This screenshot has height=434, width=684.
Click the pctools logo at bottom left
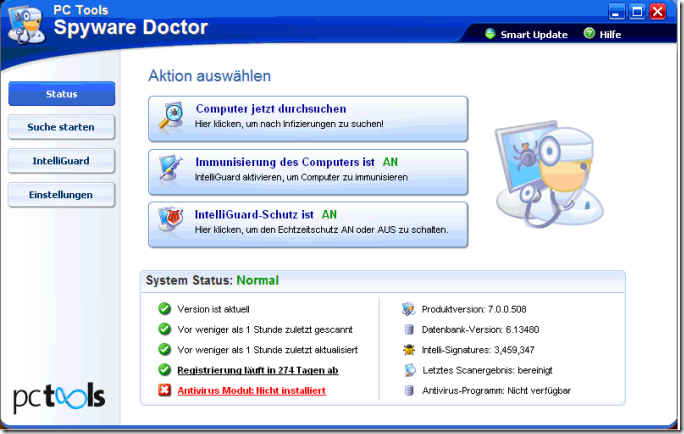point(59,397)
